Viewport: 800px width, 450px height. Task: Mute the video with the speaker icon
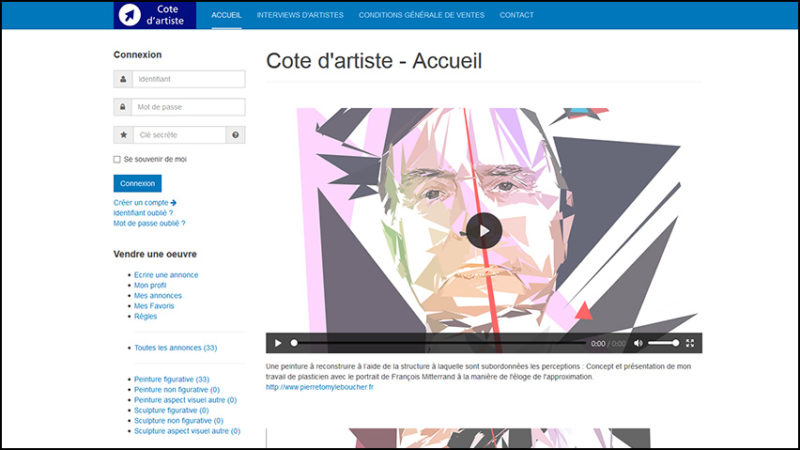(638, 343)
